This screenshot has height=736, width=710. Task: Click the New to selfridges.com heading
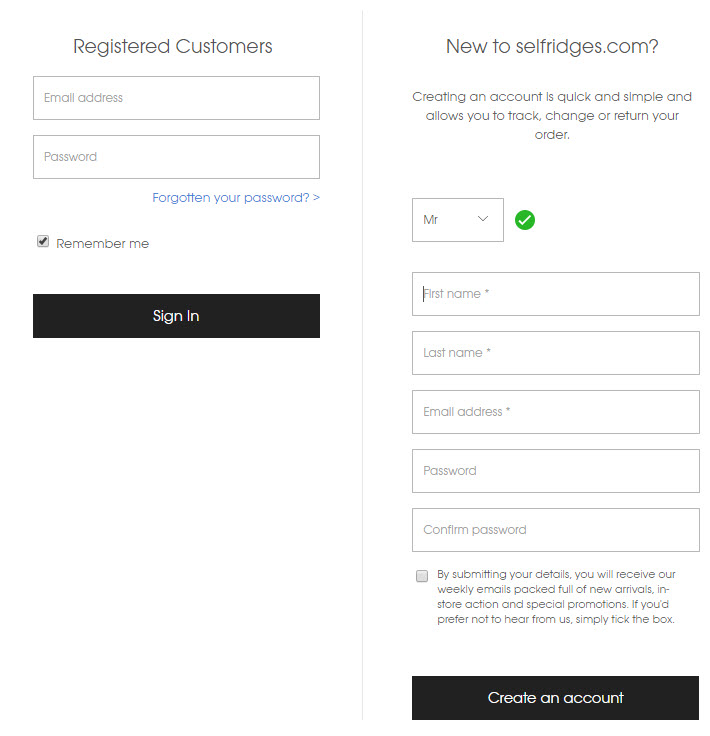point(552,46)
